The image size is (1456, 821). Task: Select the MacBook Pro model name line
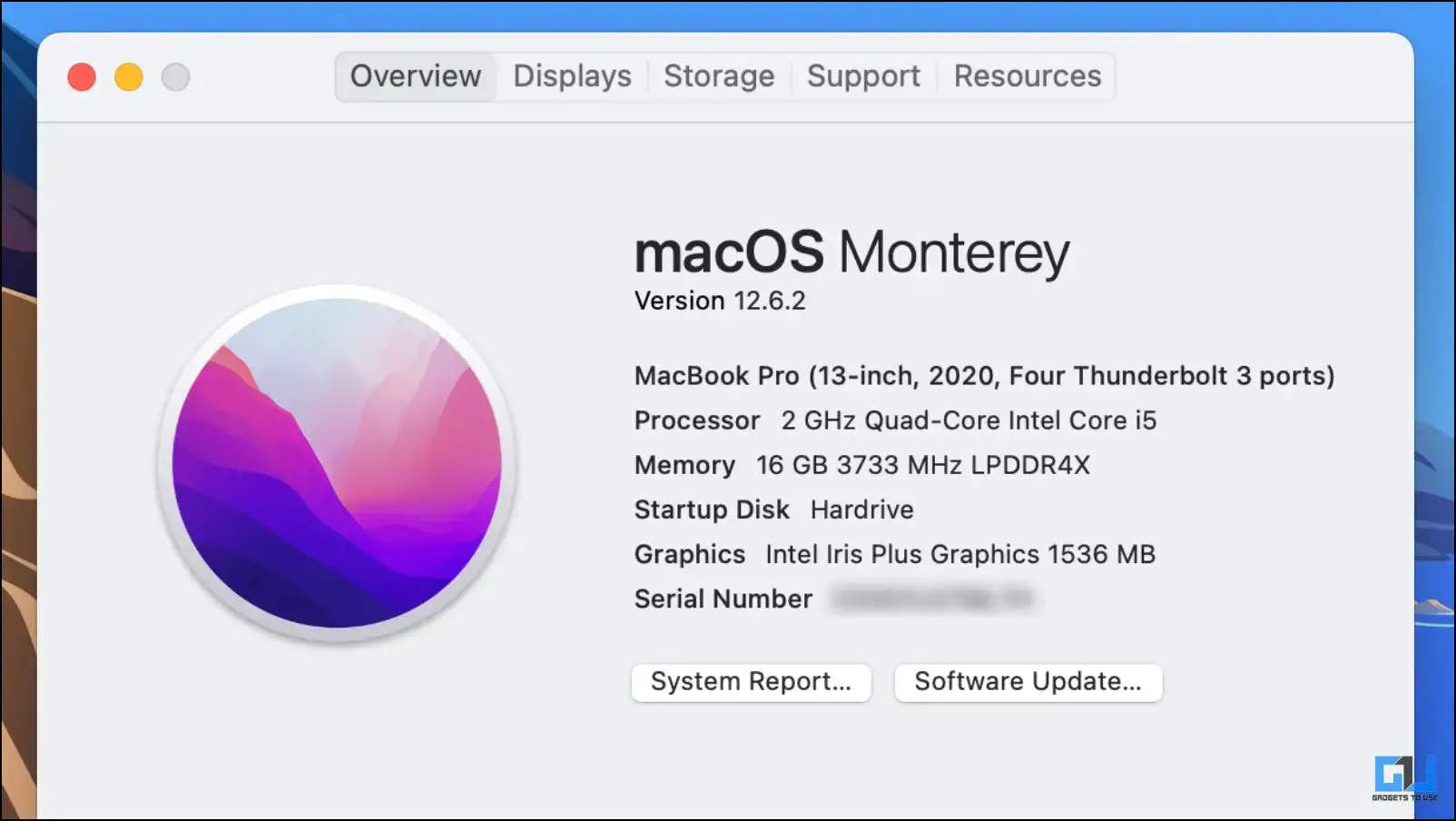click(x=984, y=376)
